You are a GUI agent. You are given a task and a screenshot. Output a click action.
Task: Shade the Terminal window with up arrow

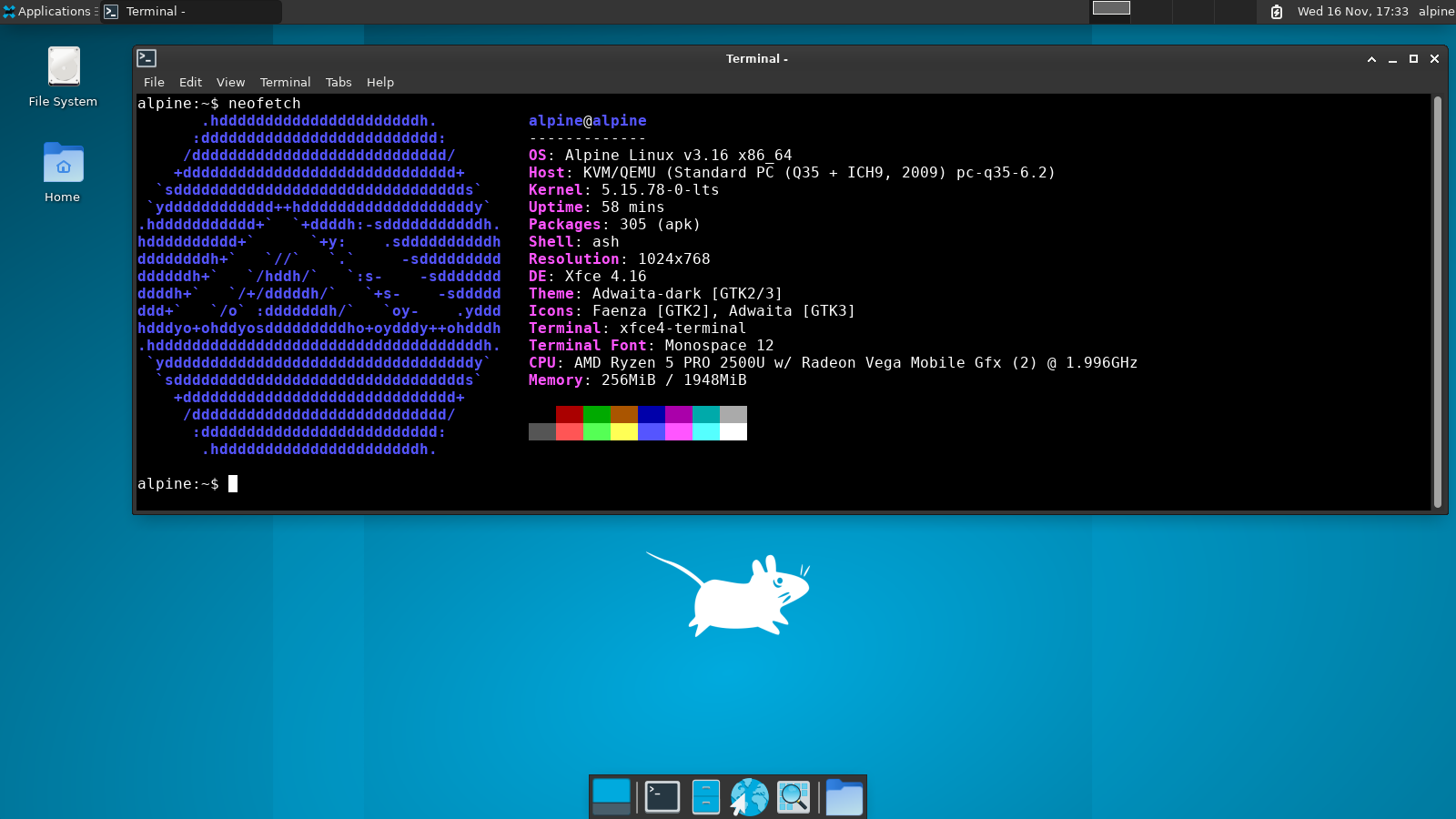[x=1371, y=58]
